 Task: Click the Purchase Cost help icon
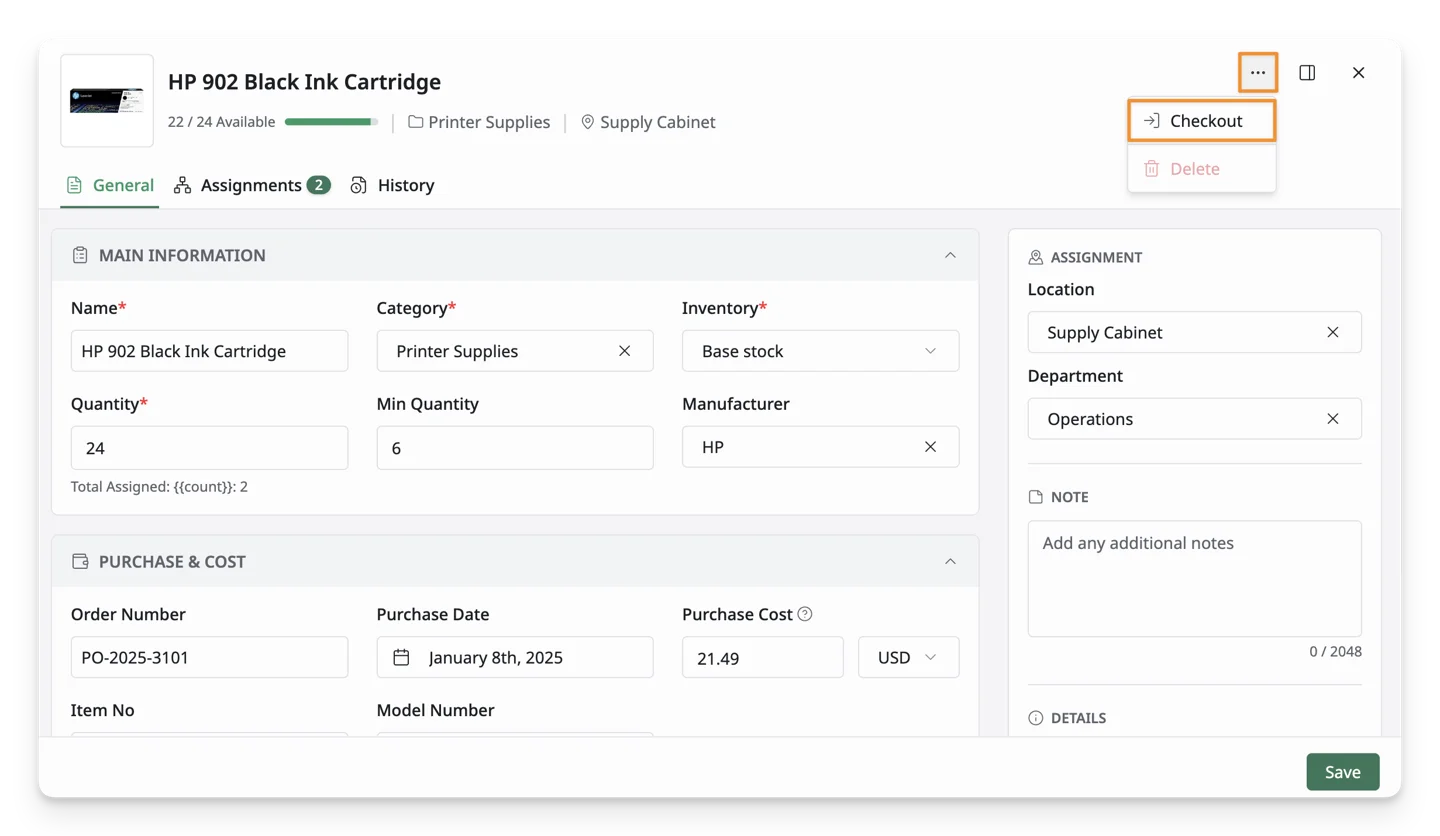(x=805, y=614)
